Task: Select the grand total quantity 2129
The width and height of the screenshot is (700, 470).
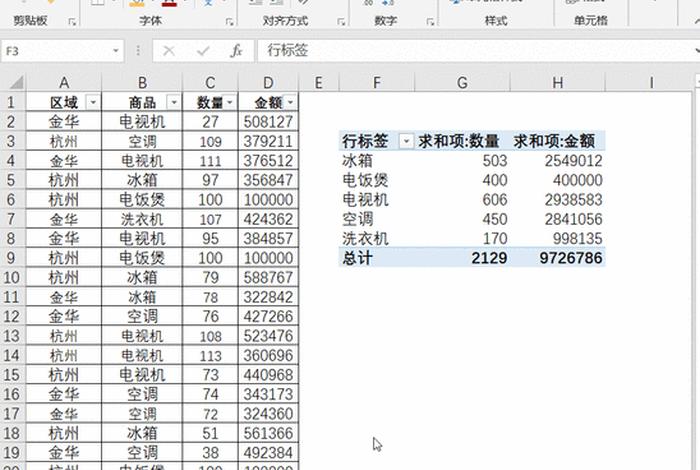Action: pos(462,258)
